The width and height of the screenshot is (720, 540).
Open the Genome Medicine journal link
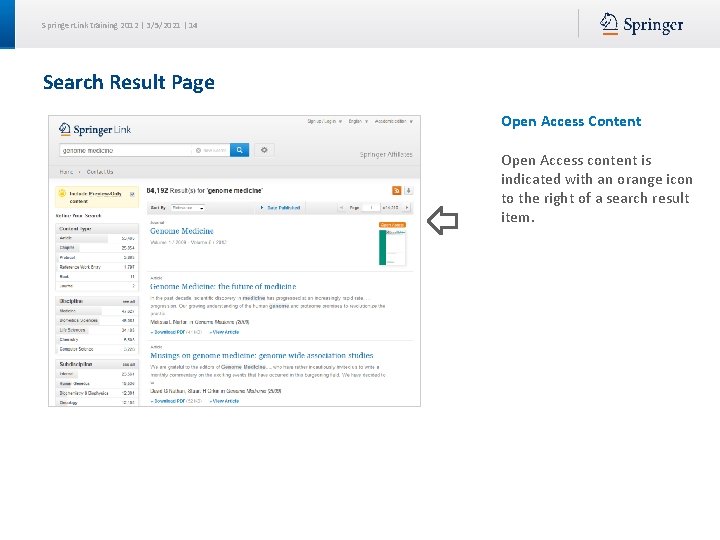point(182,231)
